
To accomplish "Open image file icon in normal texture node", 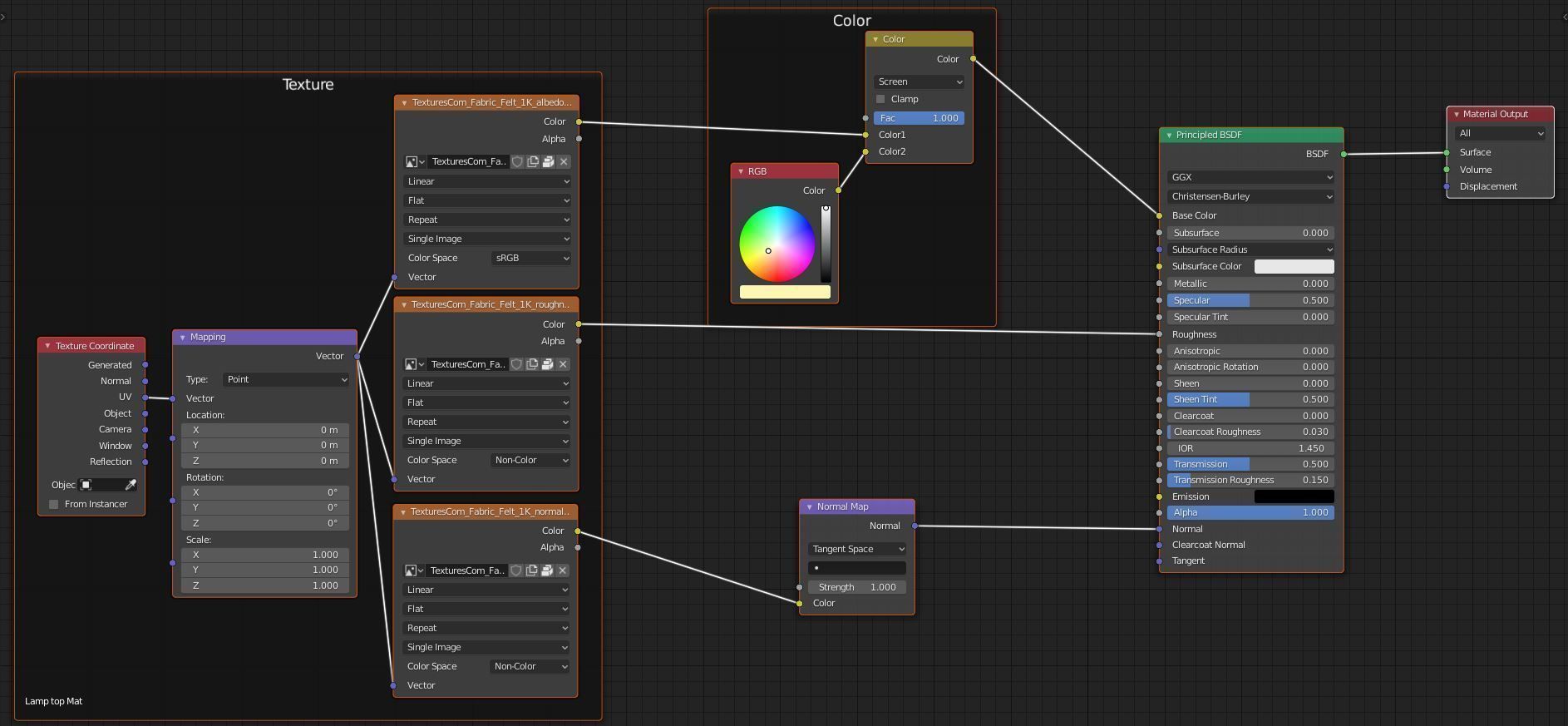I will click(x=547, y=570).
